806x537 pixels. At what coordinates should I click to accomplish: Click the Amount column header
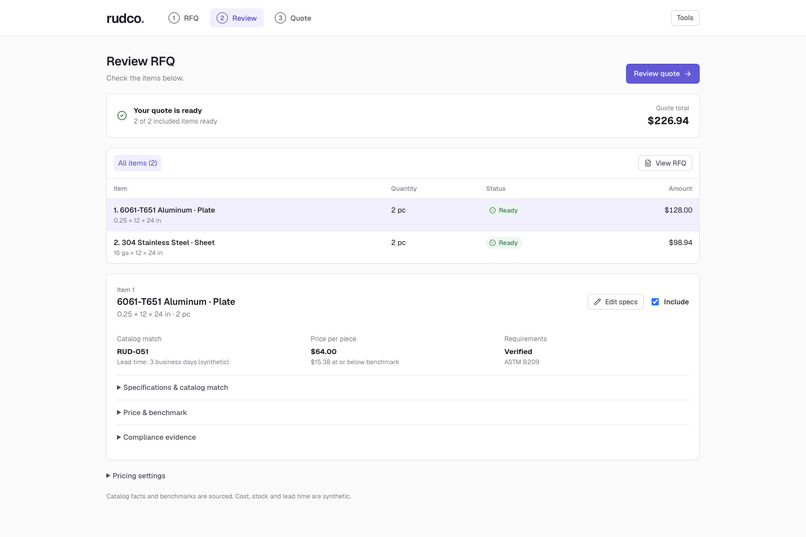(680, 189)
